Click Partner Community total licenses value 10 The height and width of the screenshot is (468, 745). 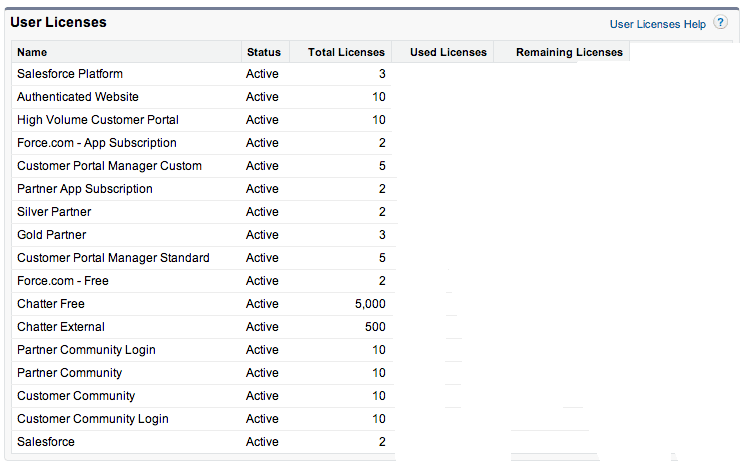click(378, 373)
